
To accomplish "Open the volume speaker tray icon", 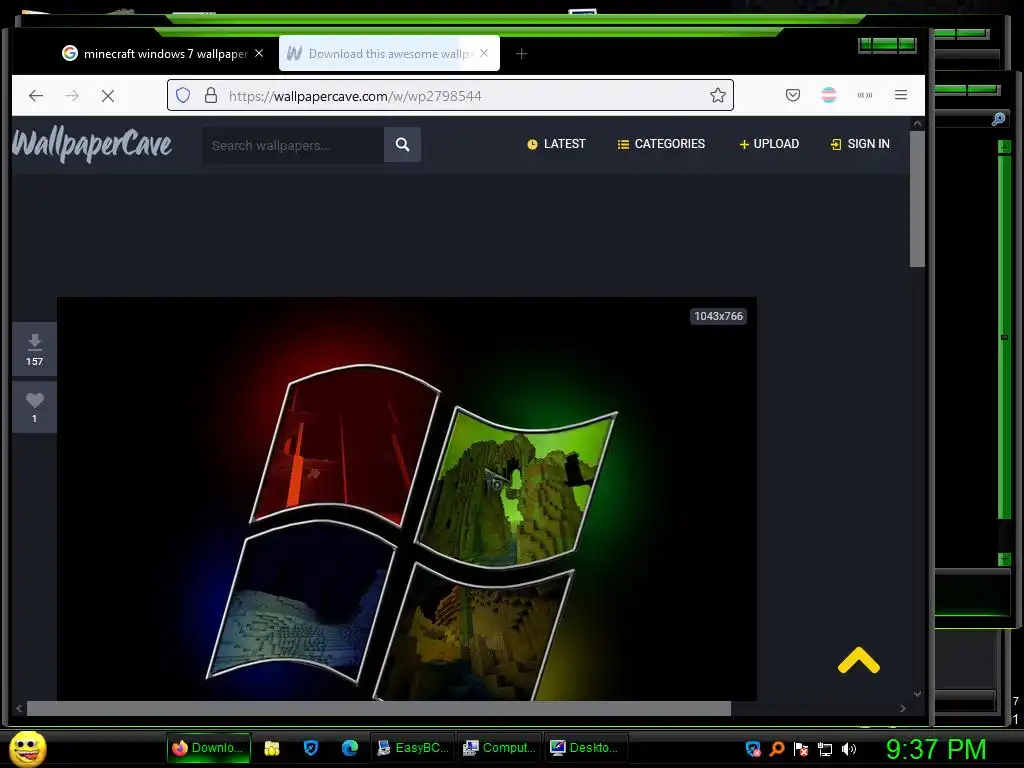I will click(x=849, y=749).
